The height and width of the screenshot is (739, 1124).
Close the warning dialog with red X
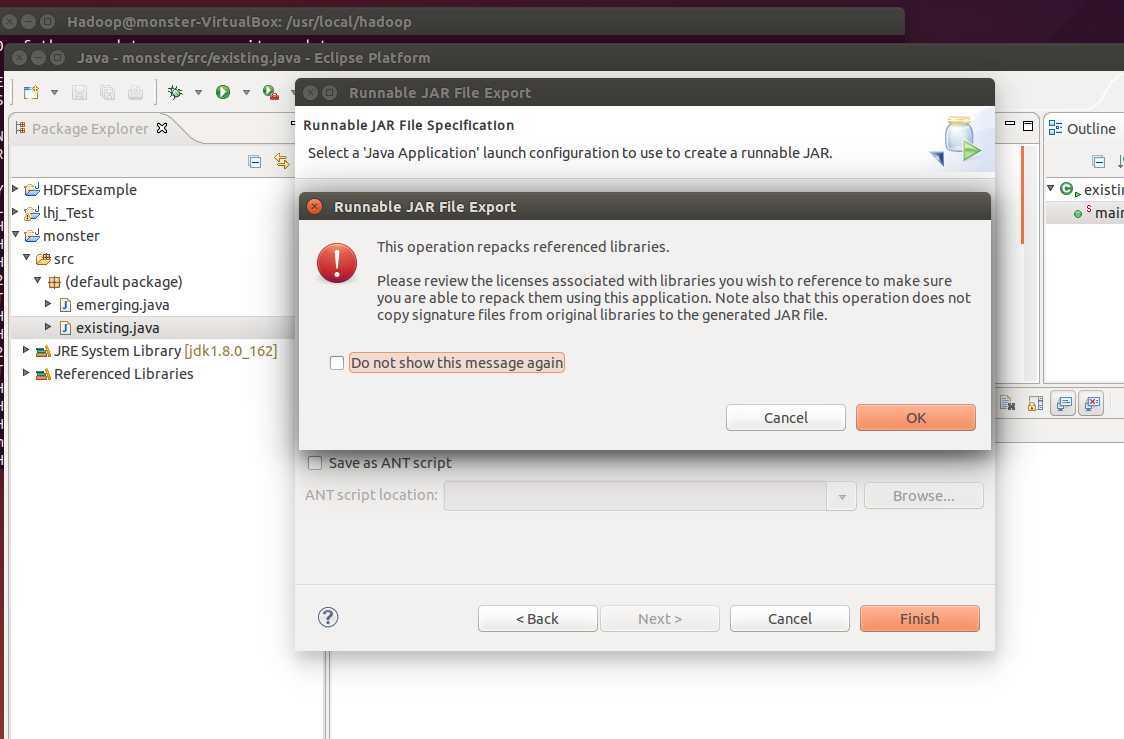[314, 206]
